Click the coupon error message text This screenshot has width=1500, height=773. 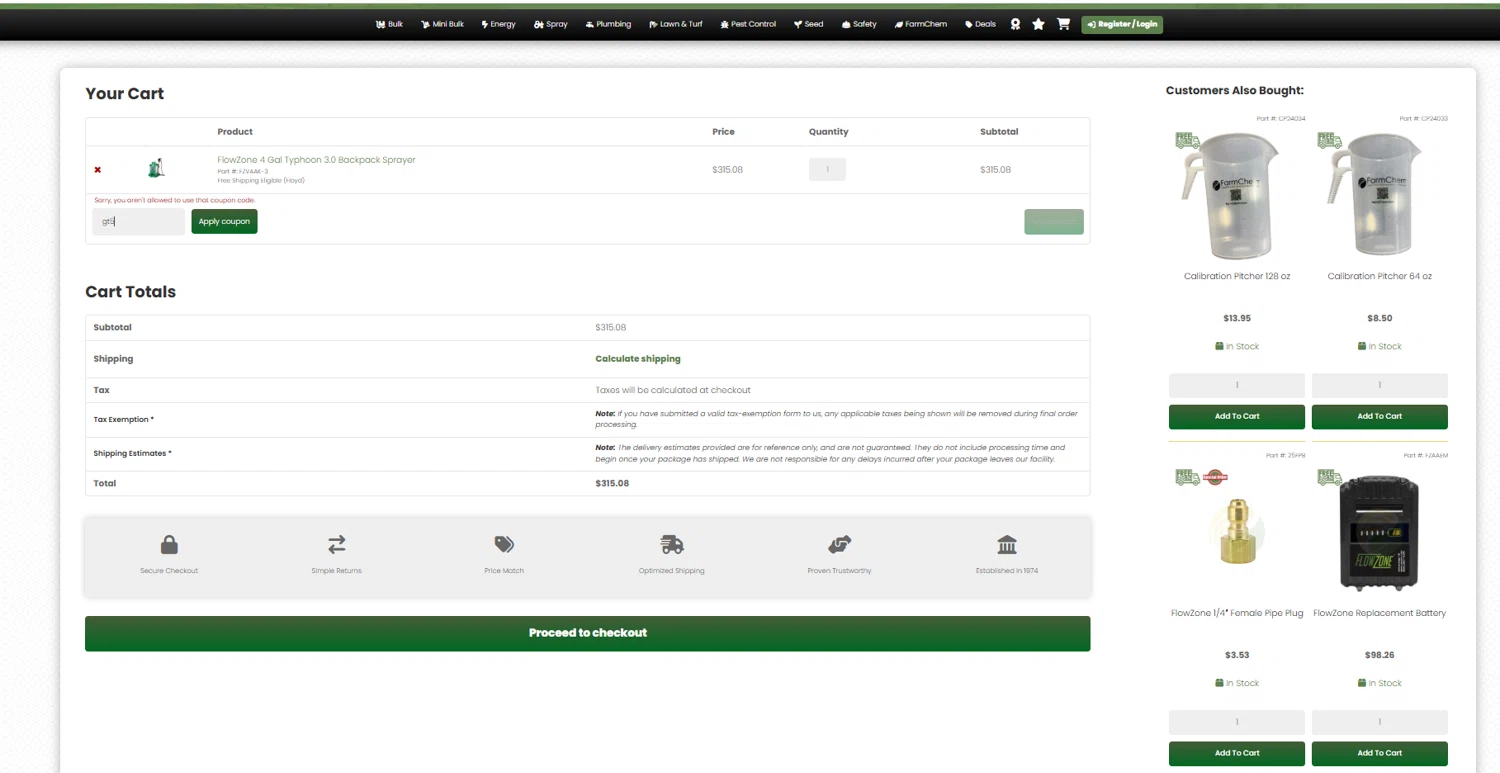pos(175,200)
